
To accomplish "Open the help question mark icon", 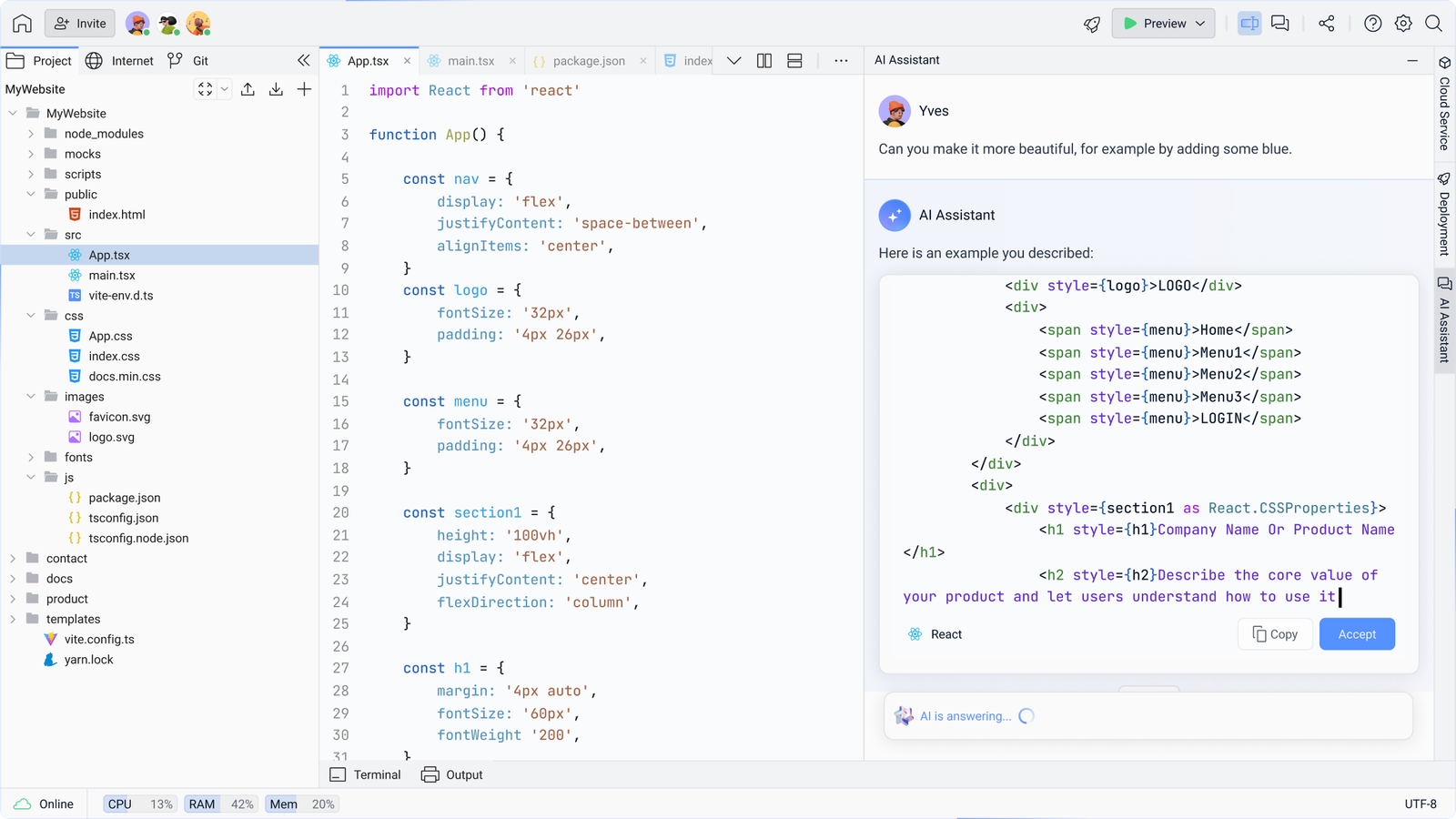I will tap(1372, 24).
